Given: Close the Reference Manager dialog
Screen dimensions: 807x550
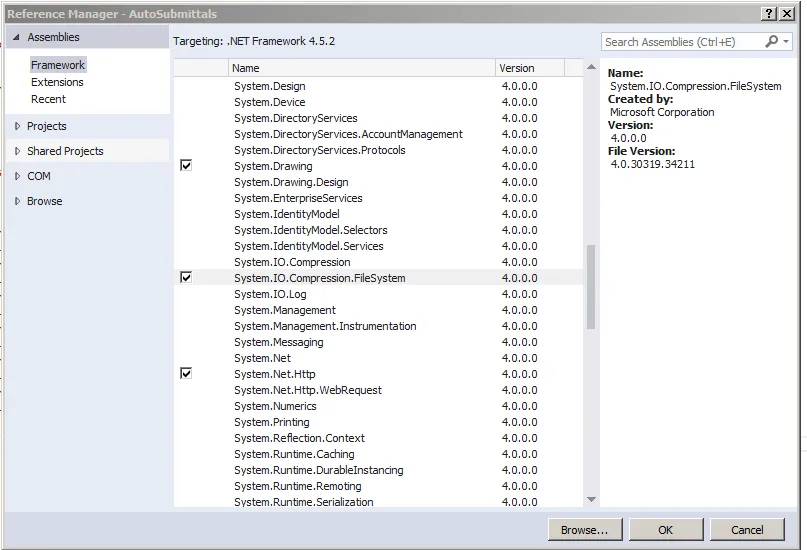Looking at the screenshot, I should point(787,14).
